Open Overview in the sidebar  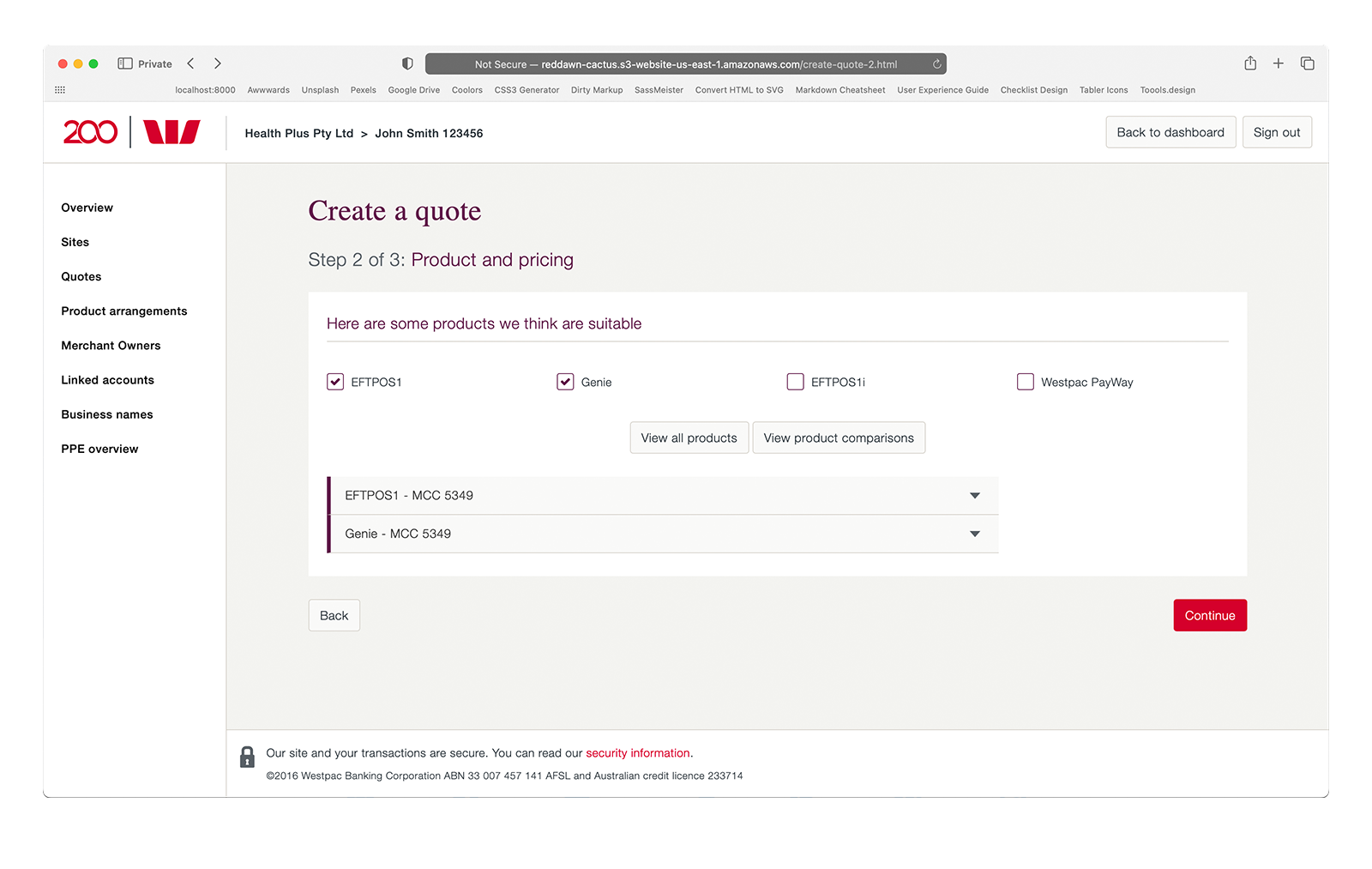point(87,208)
